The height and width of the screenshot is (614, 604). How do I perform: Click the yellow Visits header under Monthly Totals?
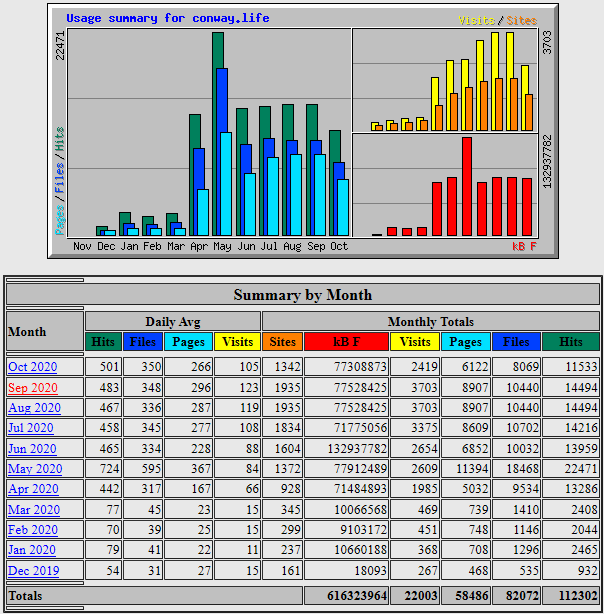(415, 341)
